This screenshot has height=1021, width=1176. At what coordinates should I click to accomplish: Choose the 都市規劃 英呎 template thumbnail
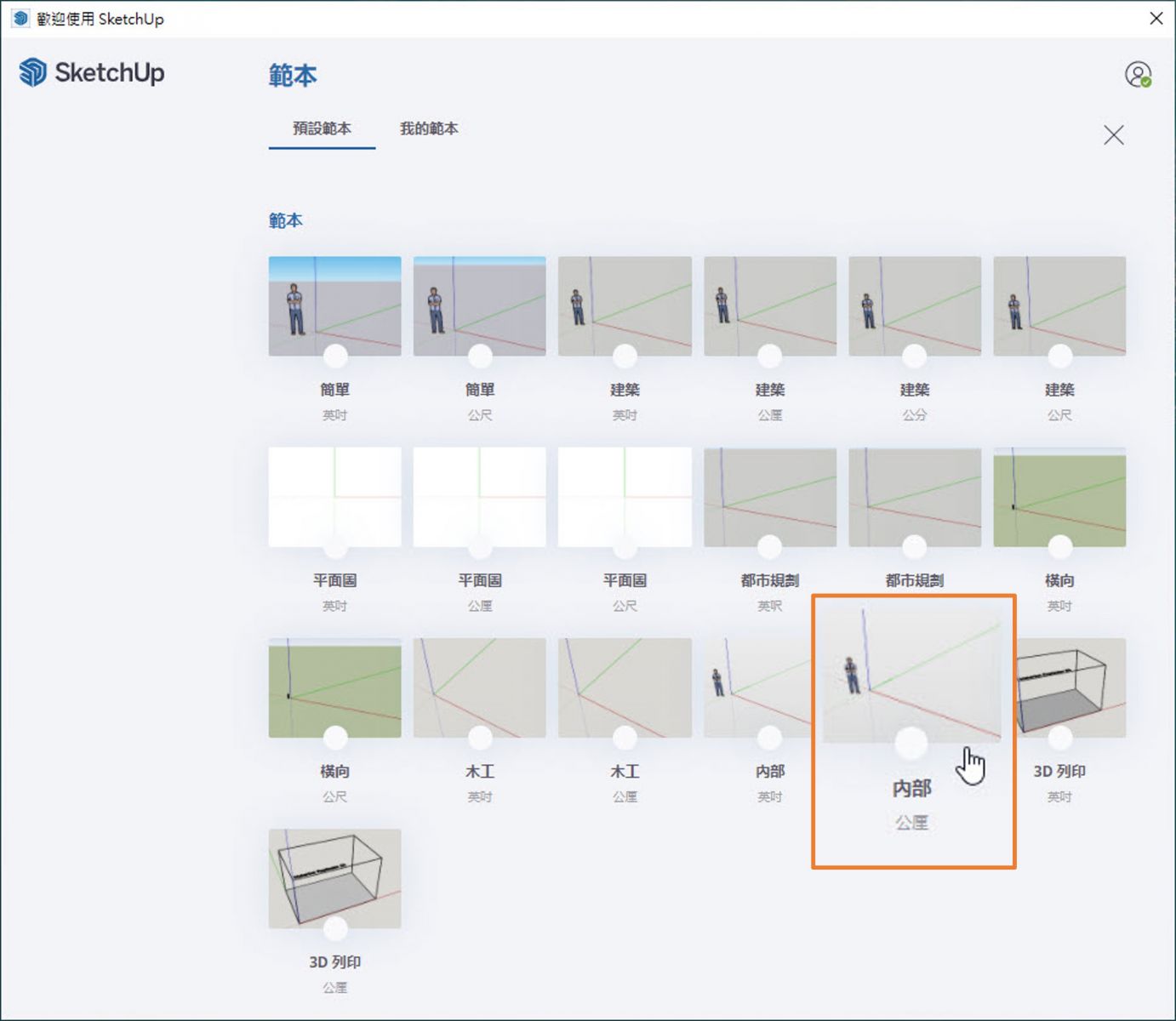pyautogui.click(x=770, y=497)
